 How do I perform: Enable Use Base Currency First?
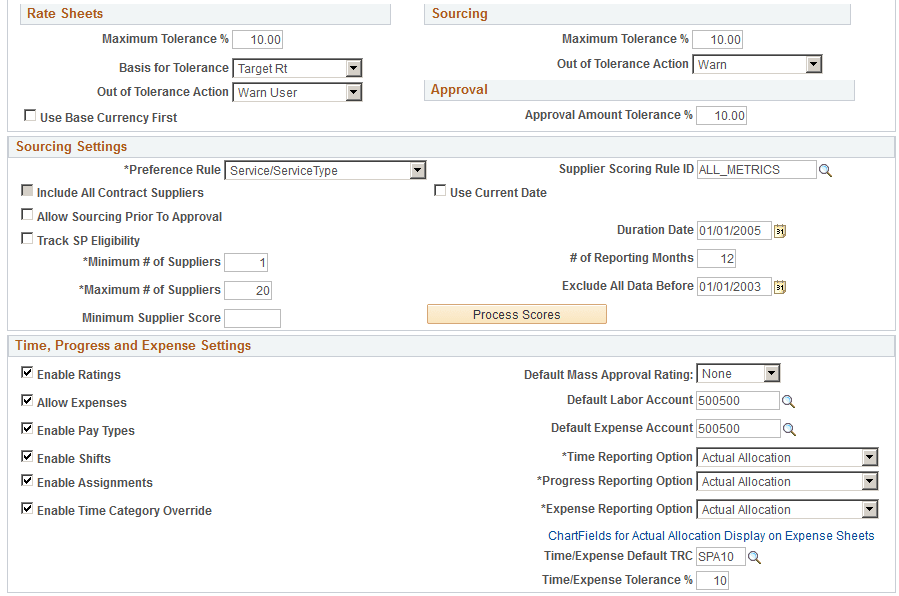coord(29,116)
